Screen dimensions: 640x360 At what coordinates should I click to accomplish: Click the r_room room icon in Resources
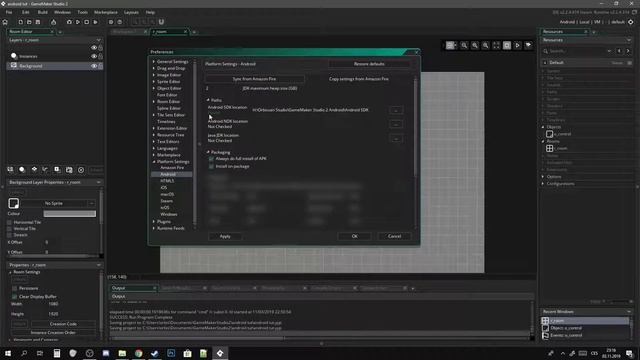click(x=549, y=148)
